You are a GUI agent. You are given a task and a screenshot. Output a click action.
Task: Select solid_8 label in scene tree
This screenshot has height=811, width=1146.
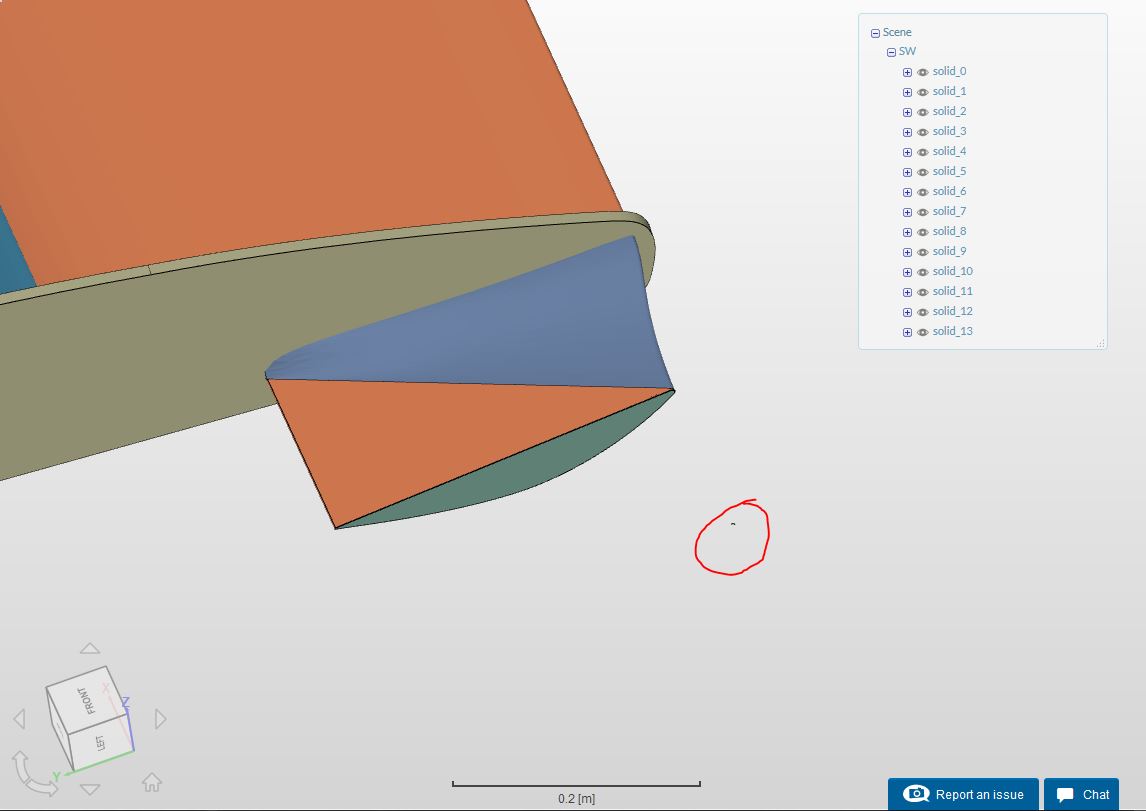[949, 231]
